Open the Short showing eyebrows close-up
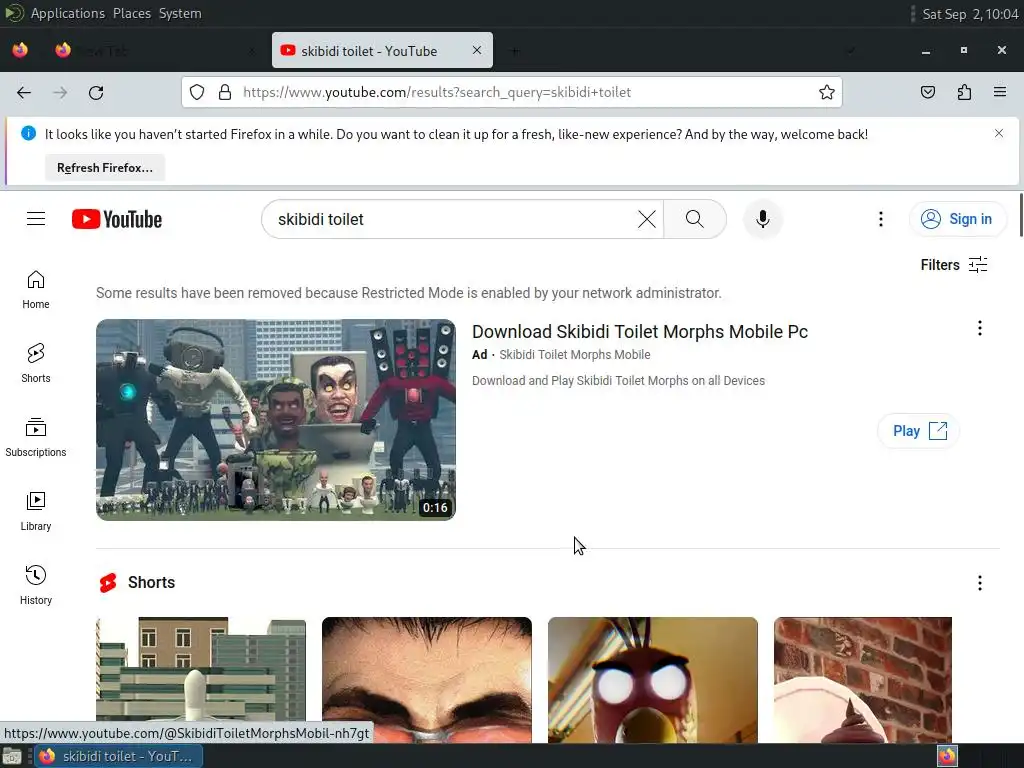 click(427, 679)
